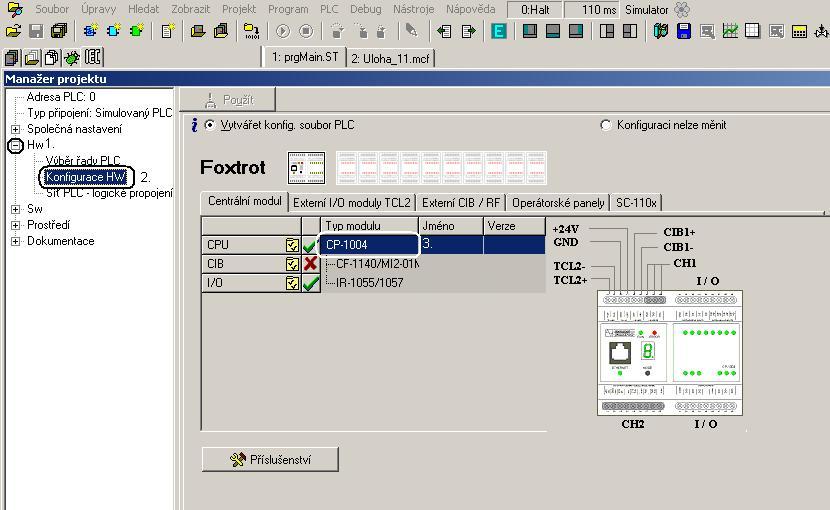830x510 pixels.
Task: Select the CP-1004 module cell
Action: 369,245
